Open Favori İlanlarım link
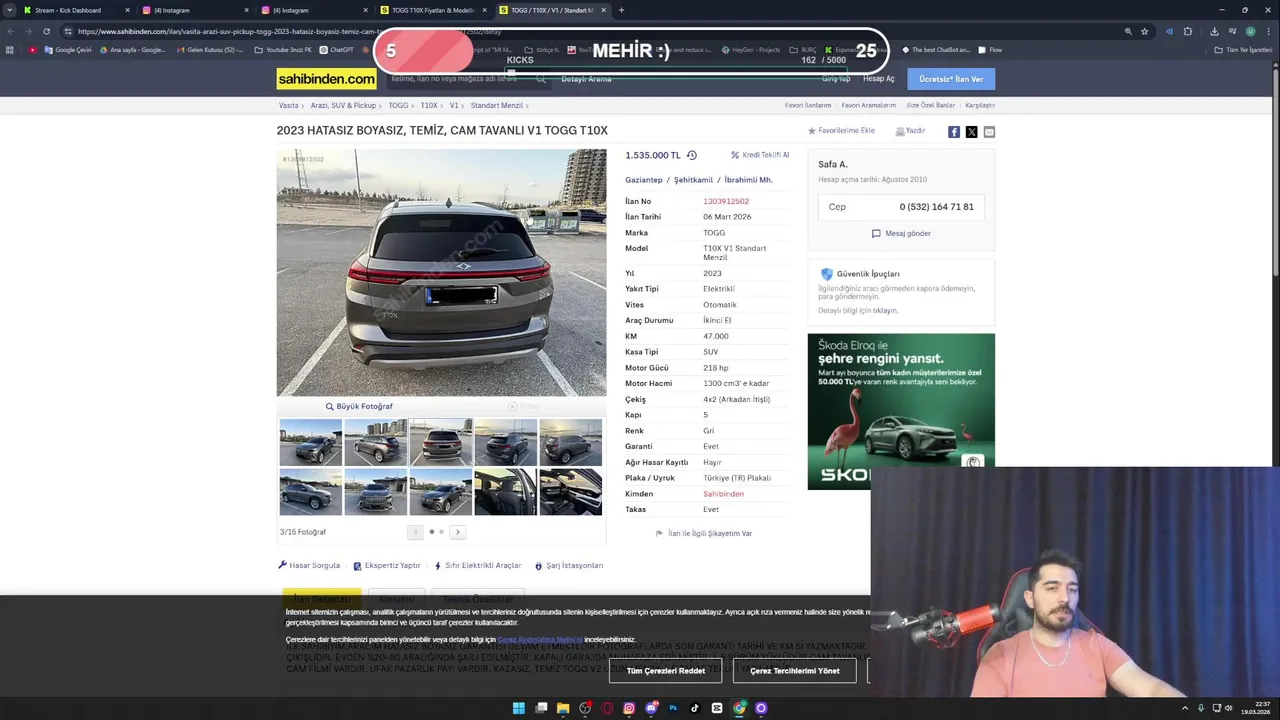The height and width of the screenshot is (720, 1280). 808,105
